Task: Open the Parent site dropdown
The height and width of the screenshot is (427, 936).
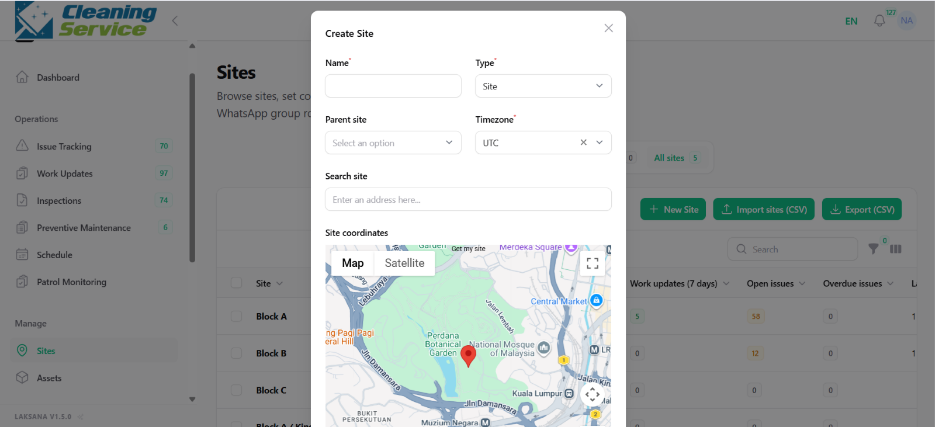Action: (393, 143)
